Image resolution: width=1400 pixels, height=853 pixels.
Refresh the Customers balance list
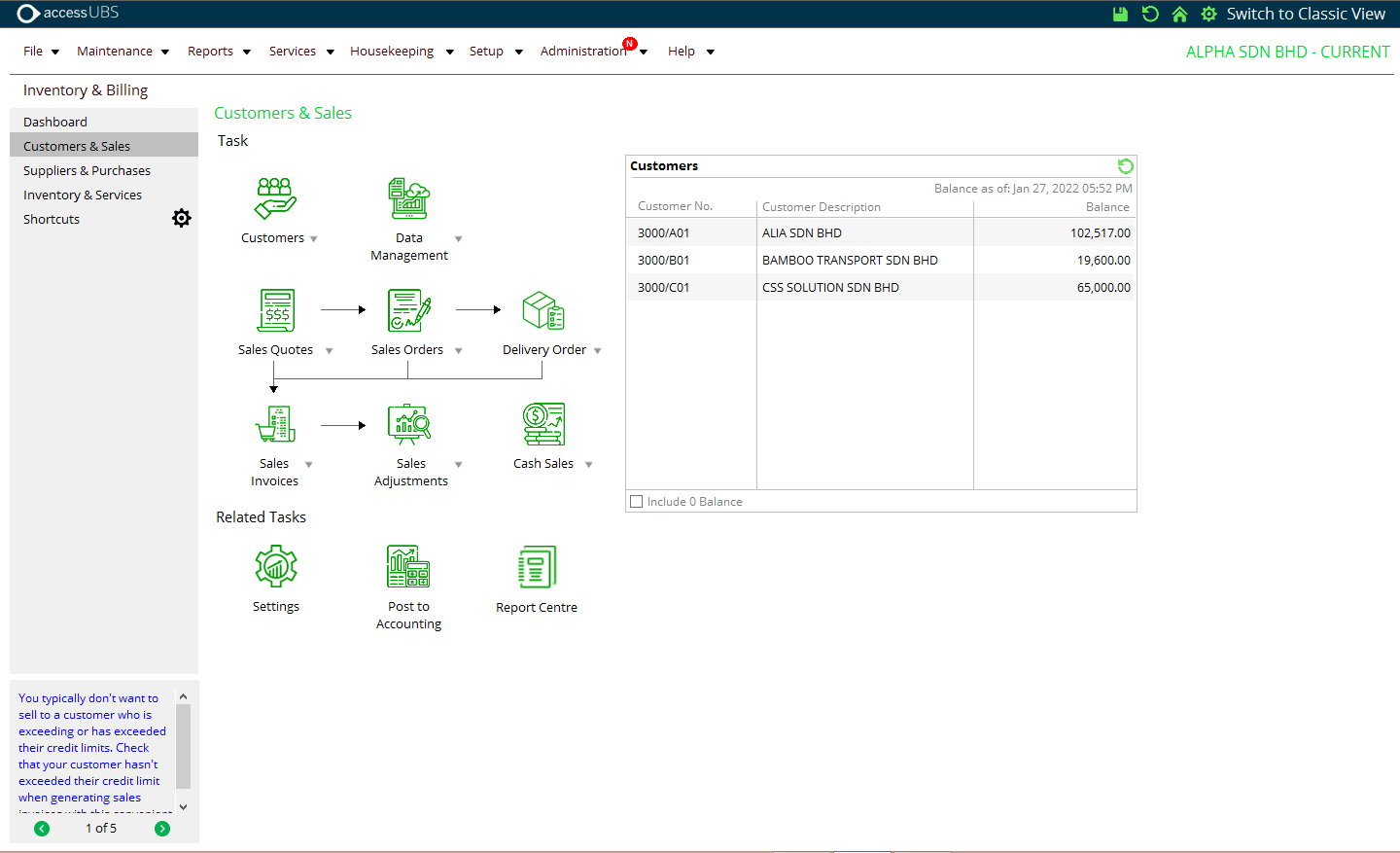(x=1125, y=166)
